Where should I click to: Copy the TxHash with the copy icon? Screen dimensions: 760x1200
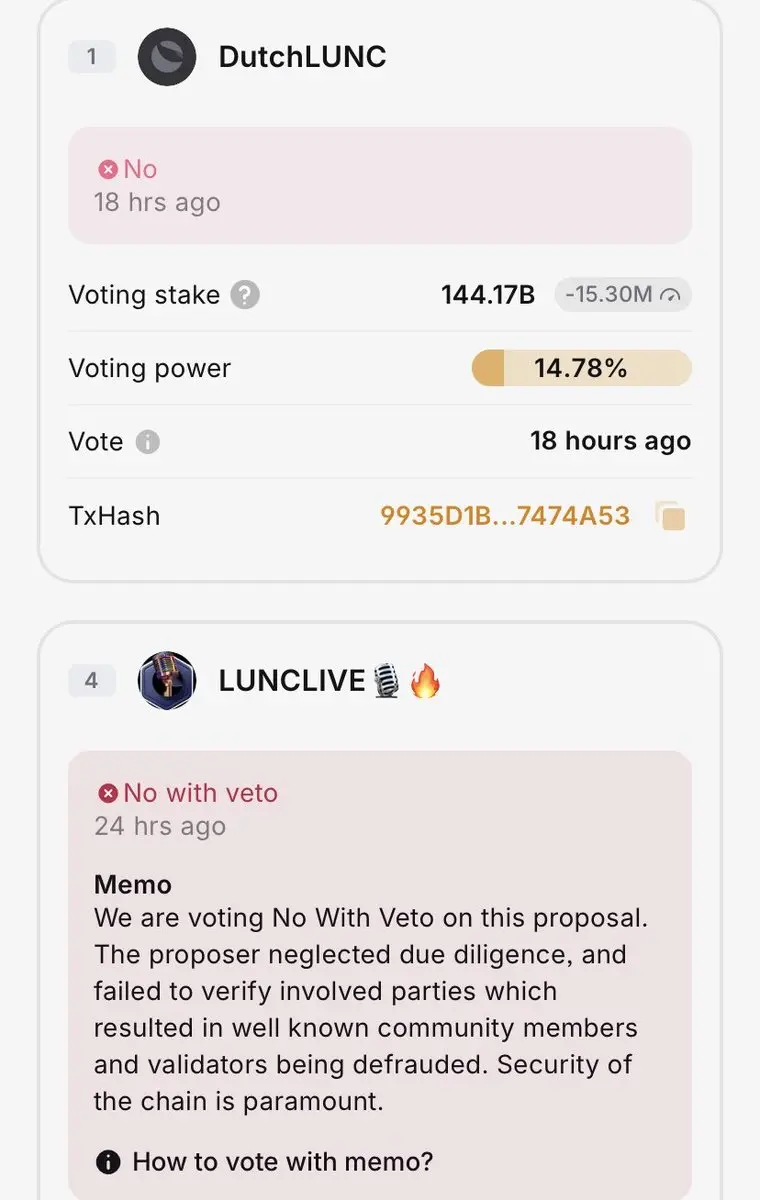671,516
